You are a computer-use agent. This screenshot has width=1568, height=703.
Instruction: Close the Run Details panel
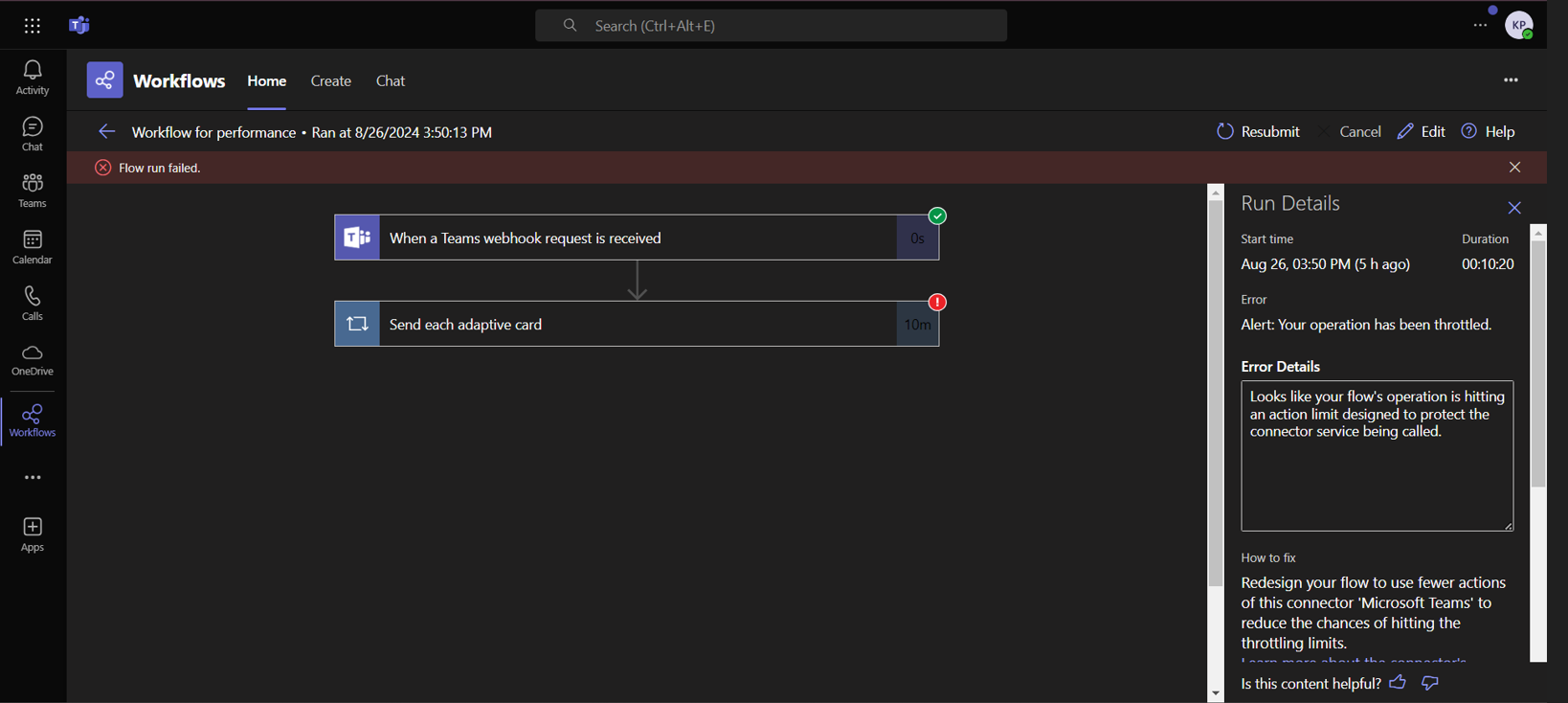pos(1514,208)
